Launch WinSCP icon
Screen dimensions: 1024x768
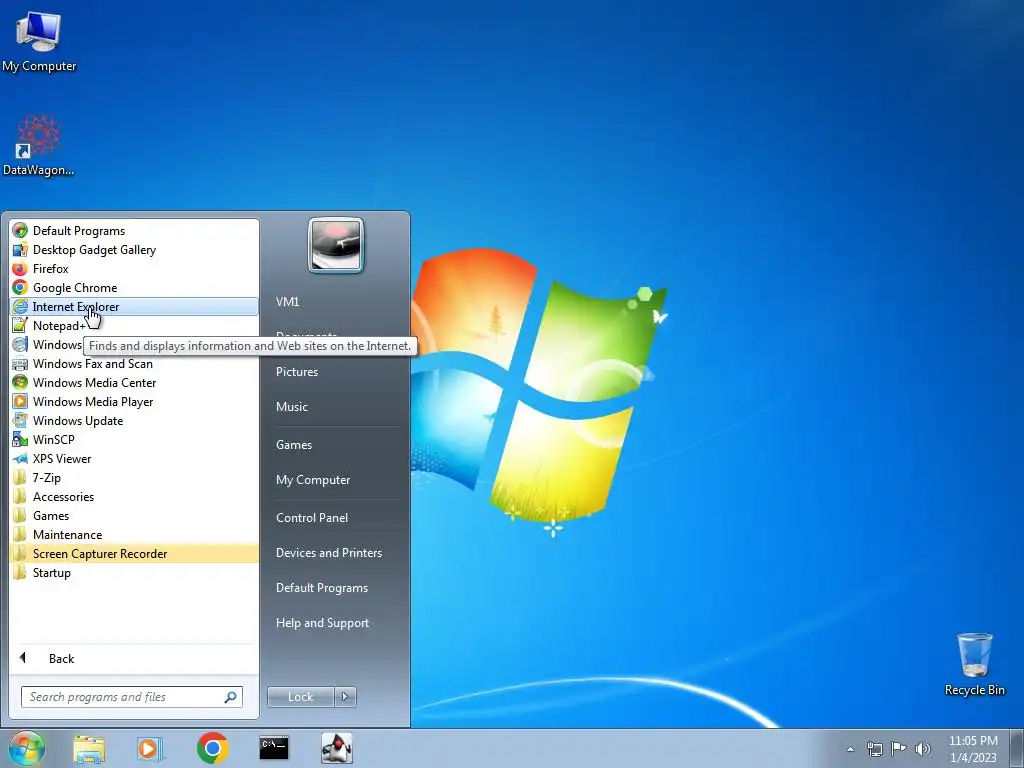tap(20, 440)
